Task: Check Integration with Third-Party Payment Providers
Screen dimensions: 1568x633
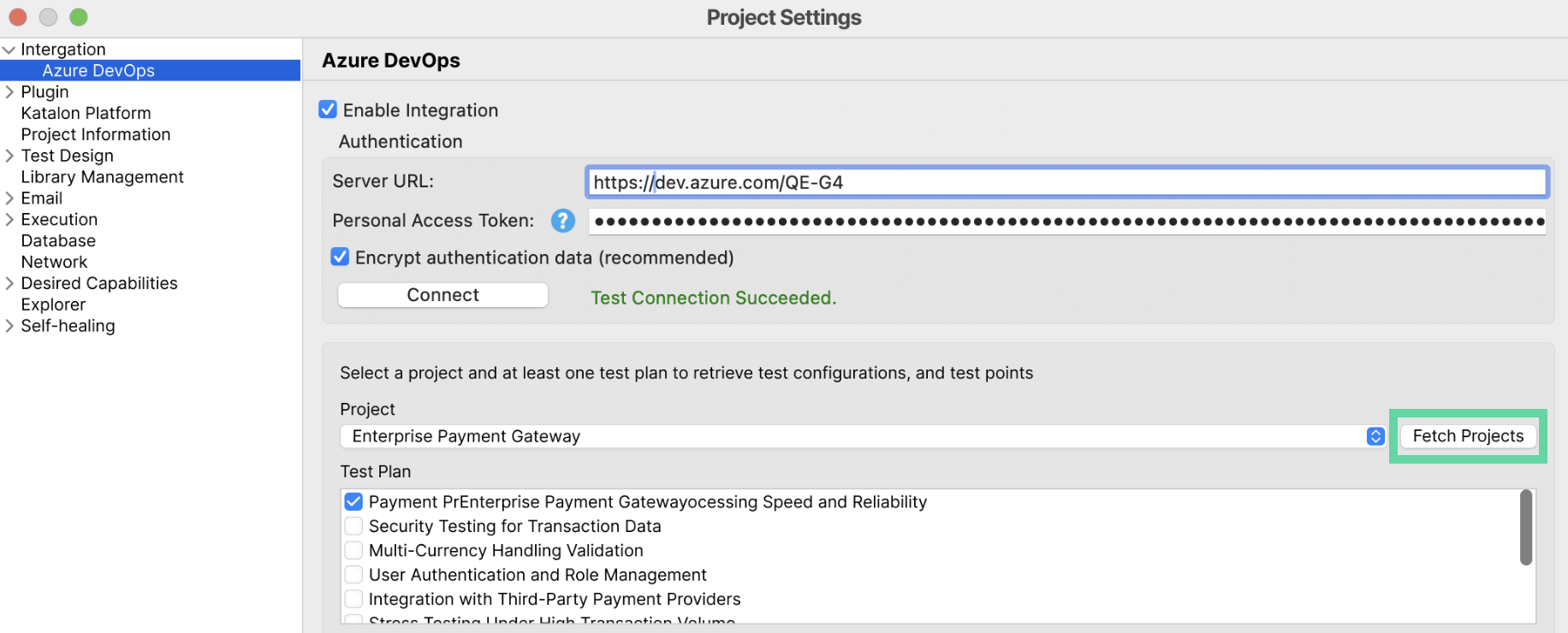Action: pyautogui.click(x=353, y=599)
